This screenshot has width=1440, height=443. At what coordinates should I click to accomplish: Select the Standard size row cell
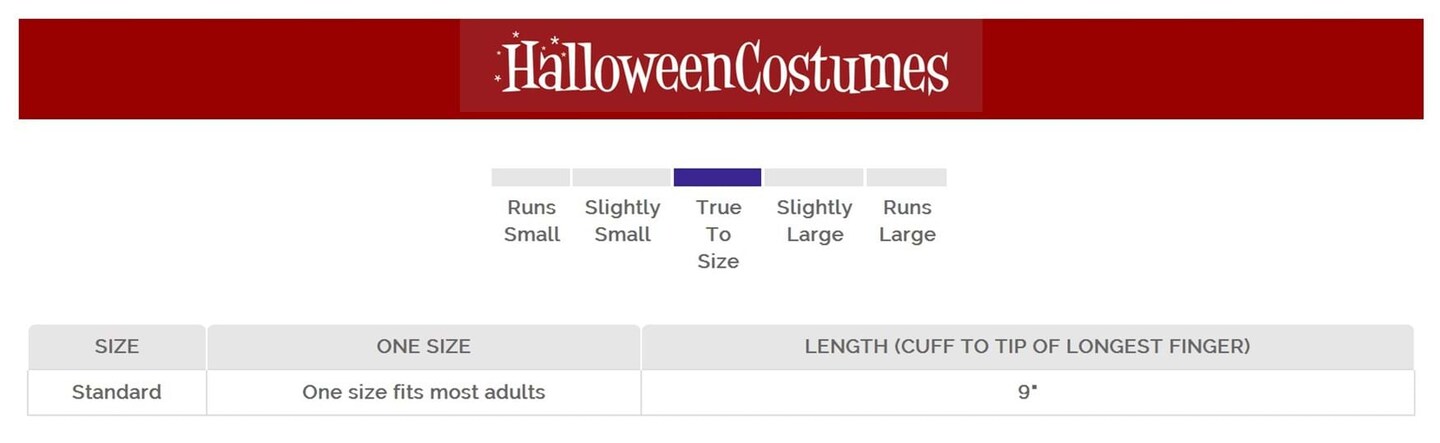point(117,392)
